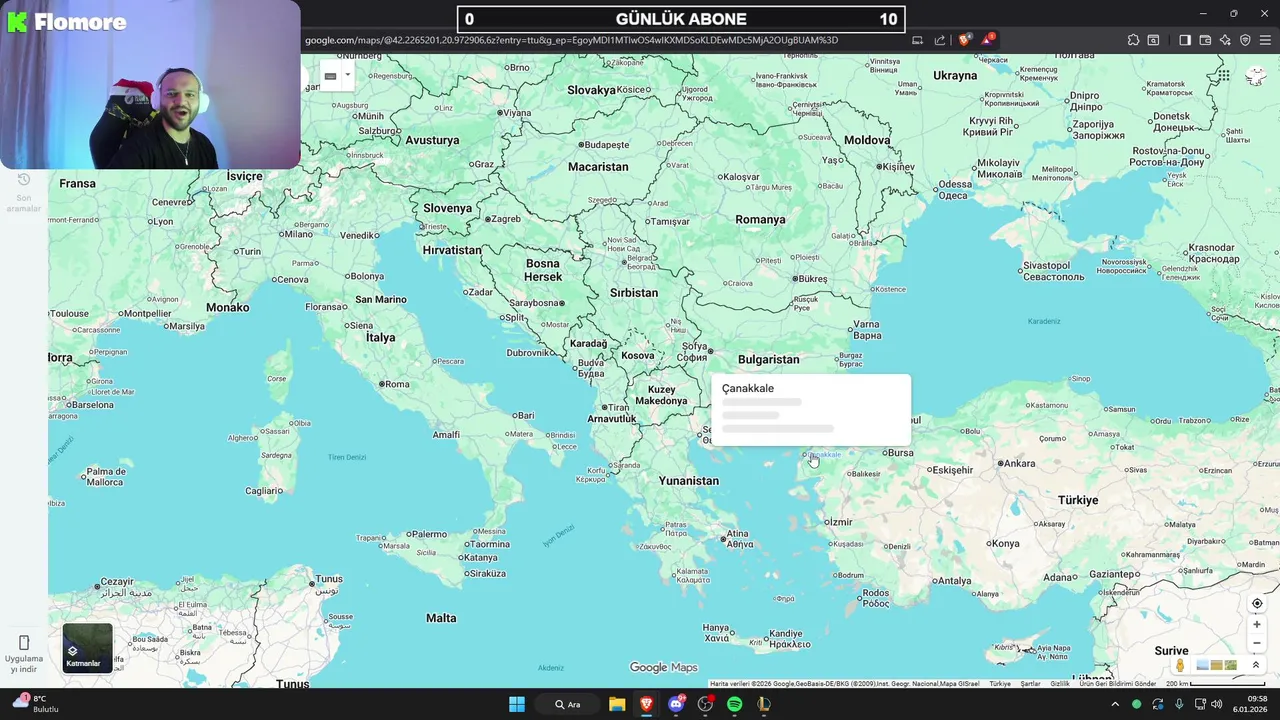
Task: Click the Uygulamayı indir phone icon
Action: coord(24,642)
